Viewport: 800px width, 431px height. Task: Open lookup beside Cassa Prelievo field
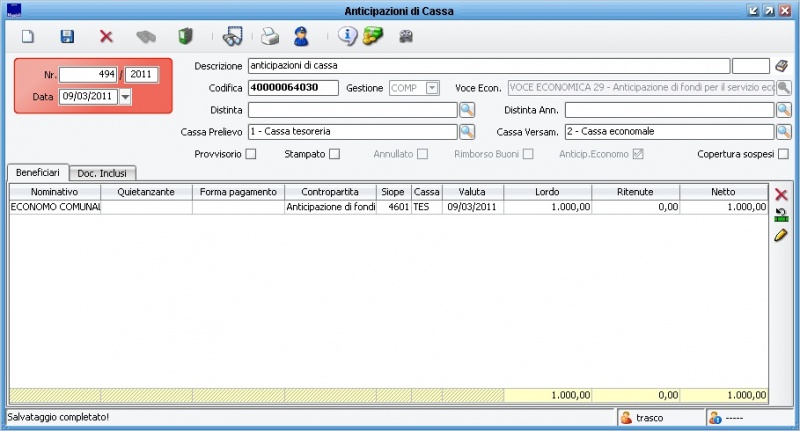467,131
